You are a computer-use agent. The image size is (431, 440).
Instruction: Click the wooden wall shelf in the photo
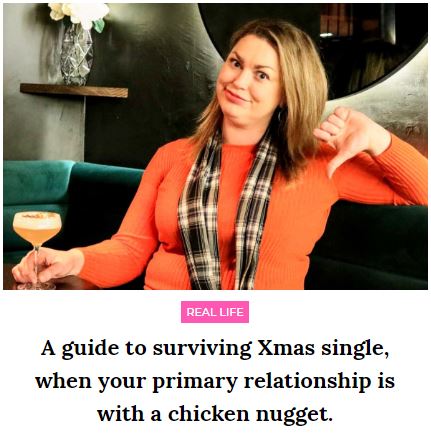point(74,90)
